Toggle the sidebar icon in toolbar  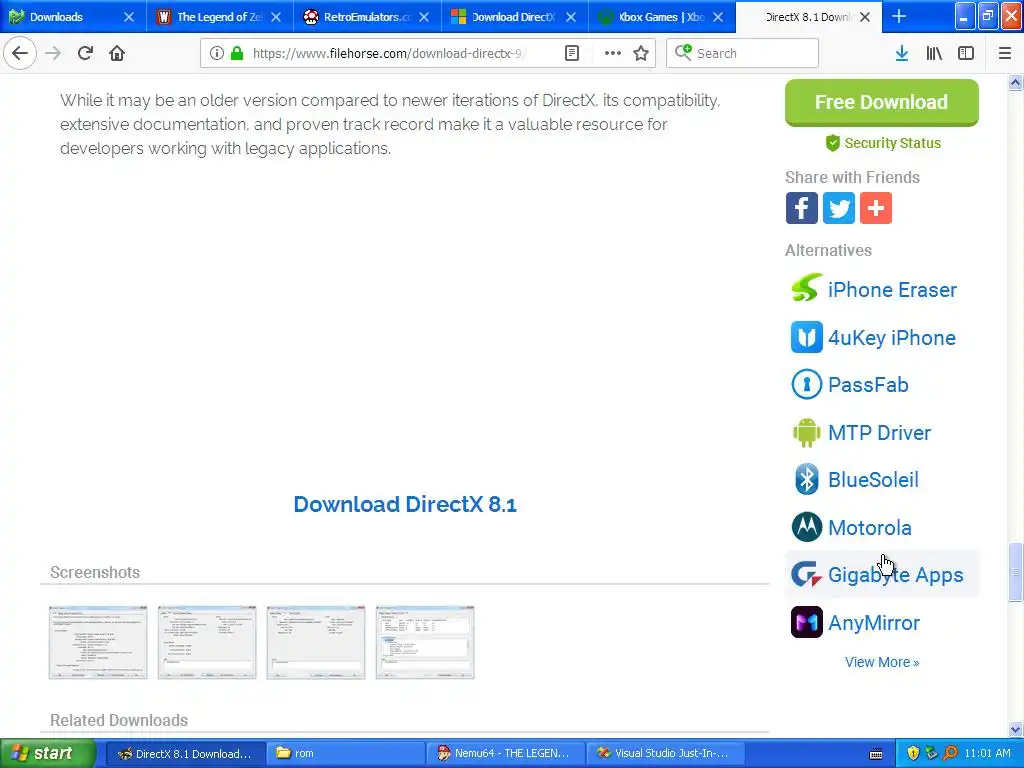click(966, 53)
